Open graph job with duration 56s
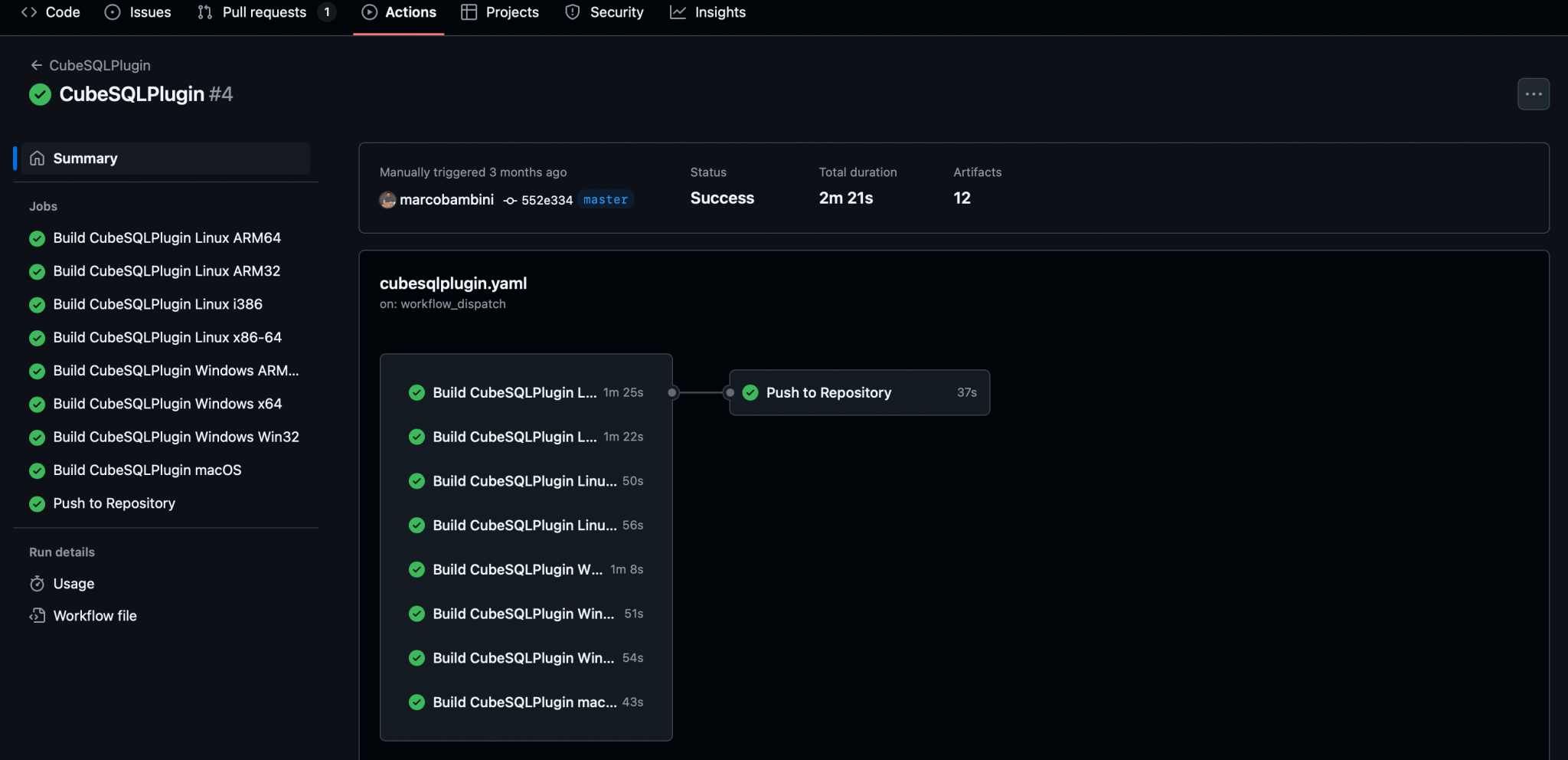The image size is (1568, 760). [x=526, y=526]
